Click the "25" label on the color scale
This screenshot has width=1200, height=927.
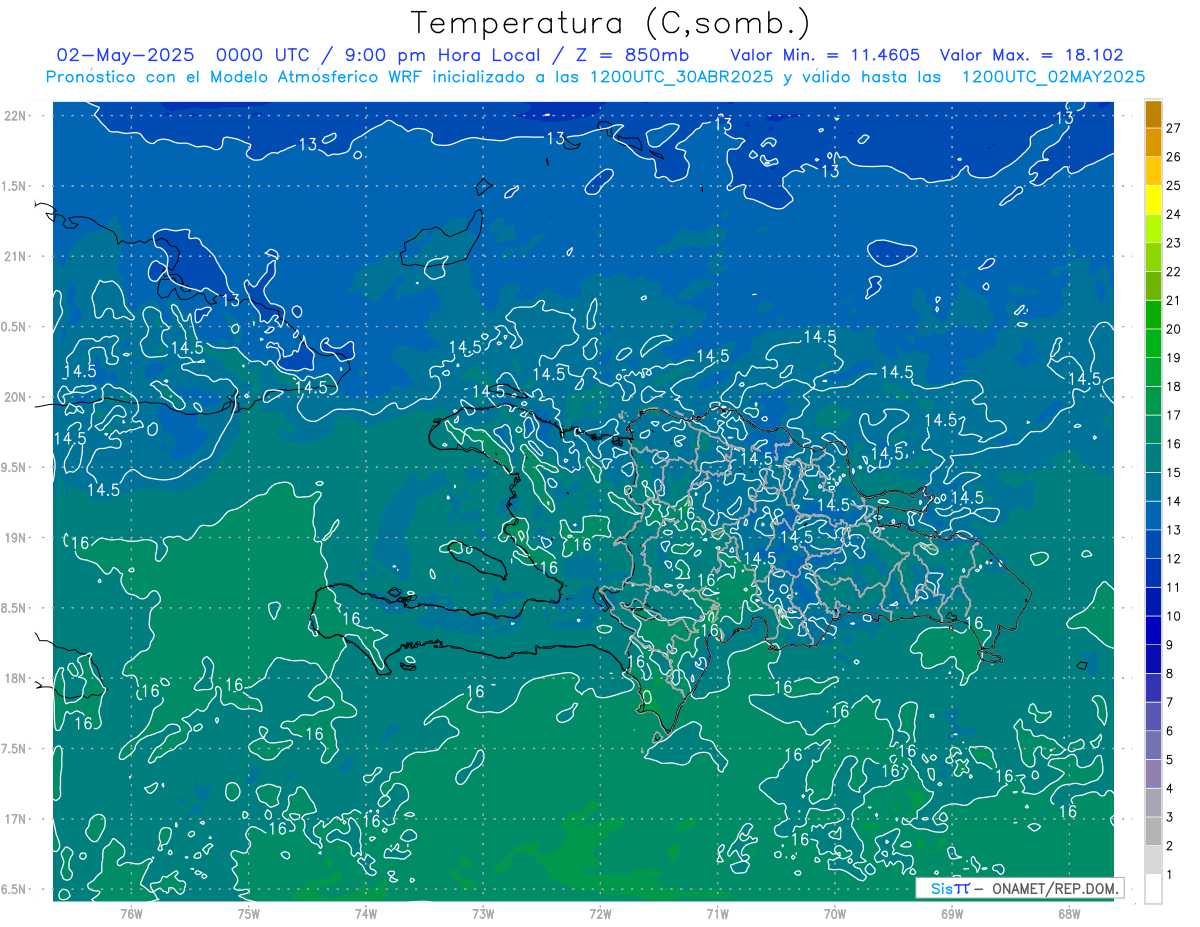click(x=1174, y=185)
